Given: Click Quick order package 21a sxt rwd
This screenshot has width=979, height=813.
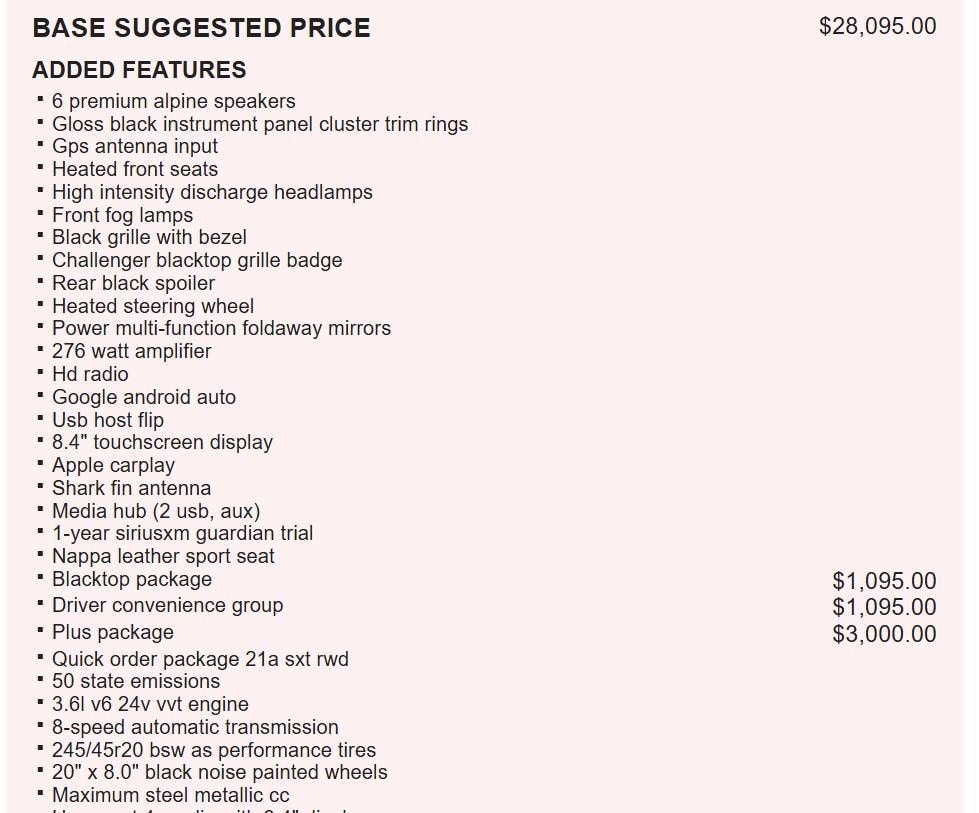Looking at the screenshot, I should click(x=200, y=659).
